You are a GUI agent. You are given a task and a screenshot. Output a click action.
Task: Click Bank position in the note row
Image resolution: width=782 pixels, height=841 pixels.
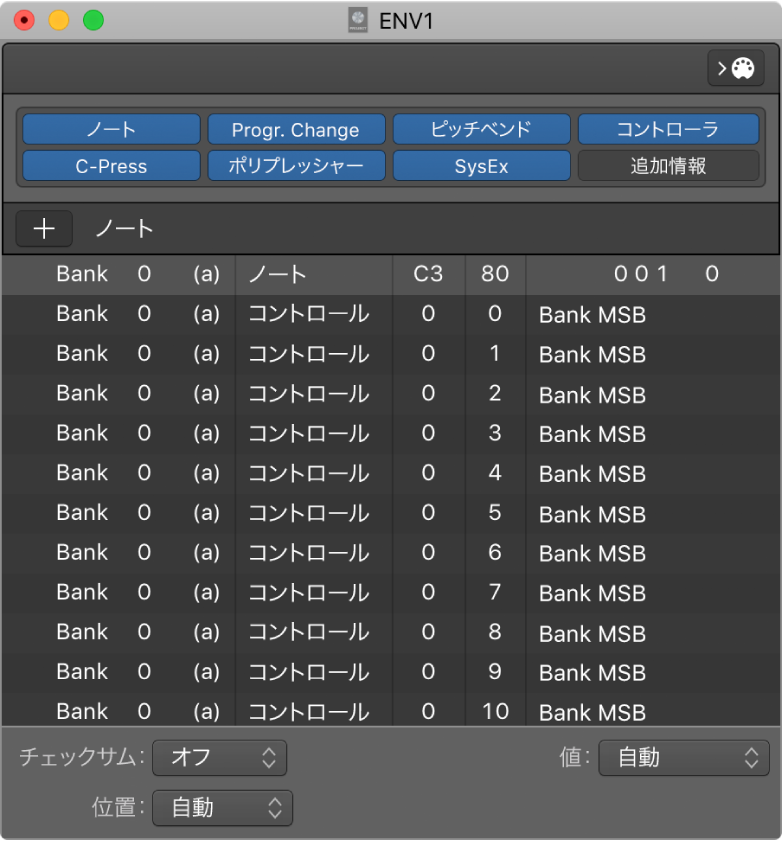tap(82, 274)
